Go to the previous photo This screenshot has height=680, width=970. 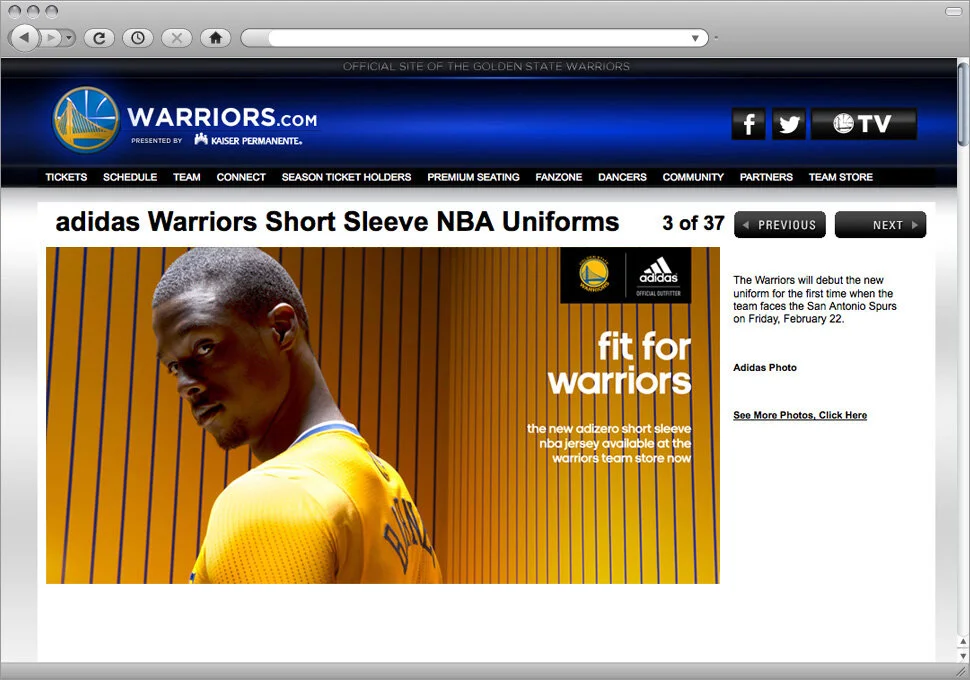click(779, 225)
